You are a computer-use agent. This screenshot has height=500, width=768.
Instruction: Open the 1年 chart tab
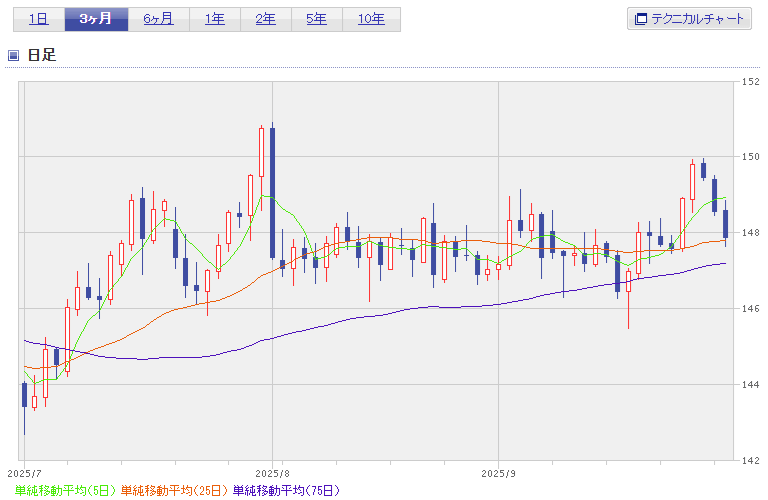[x=214, y=19]
